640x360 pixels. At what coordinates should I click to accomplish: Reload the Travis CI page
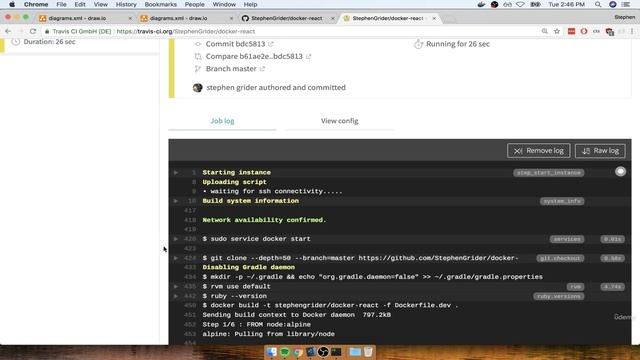33,31
